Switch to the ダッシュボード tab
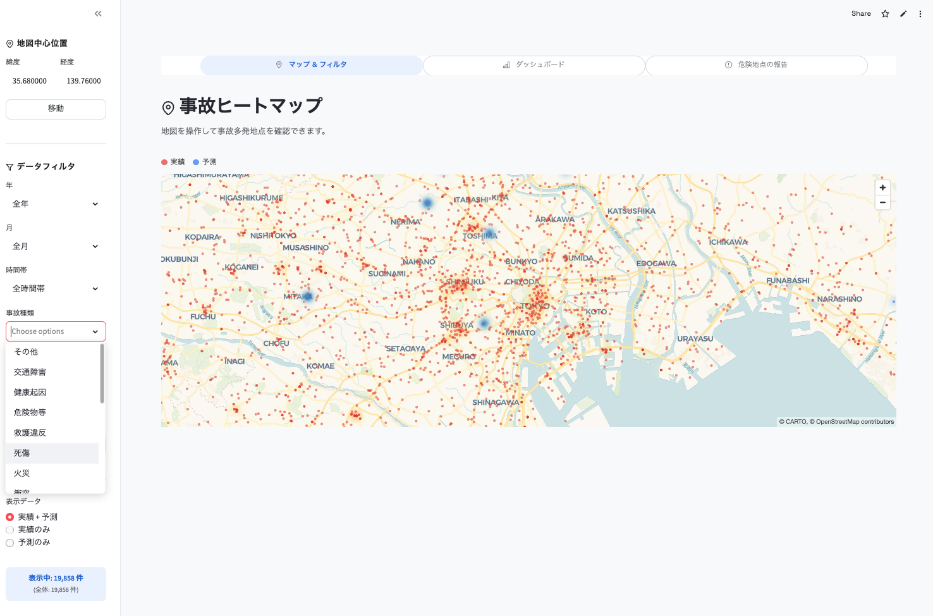The image size is (933, 616). tap(534, 65)
